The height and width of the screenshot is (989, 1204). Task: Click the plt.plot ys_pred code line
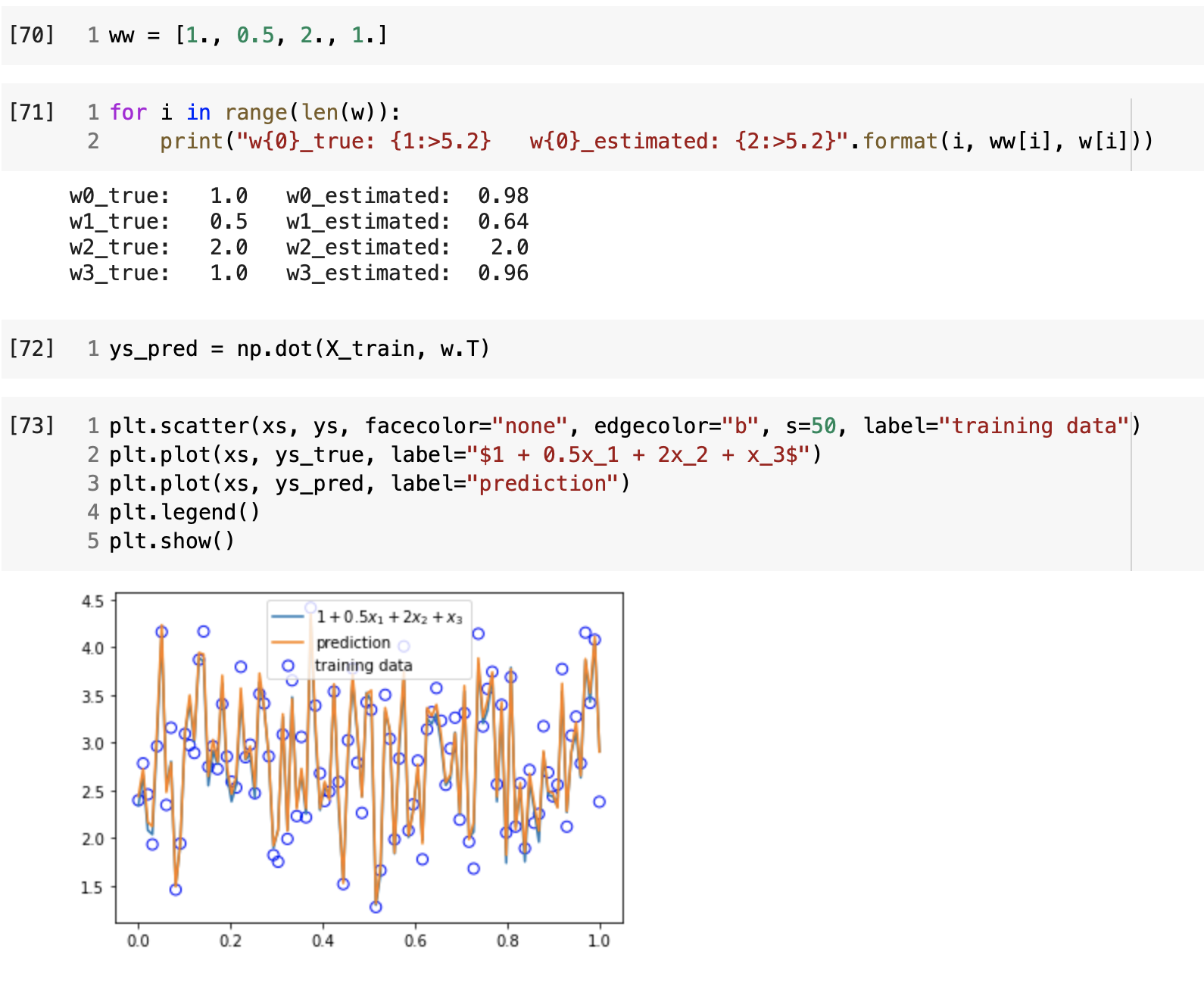tap(370, 483)
